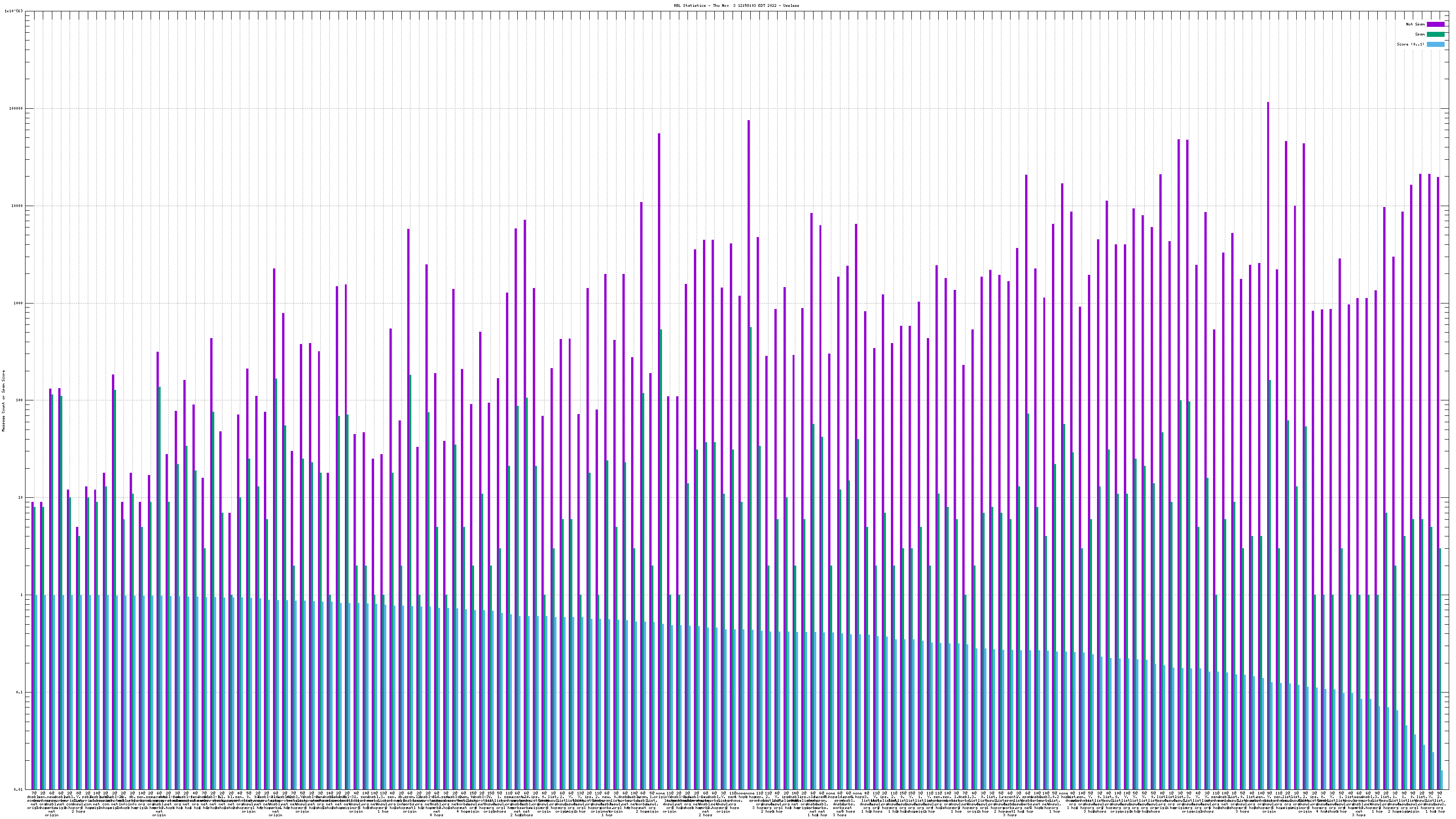The width and height of the screenshot is (1456, 819).
Task: Click the Y-axis title "Message Count or Spam Score"
Action: point(3,401)
